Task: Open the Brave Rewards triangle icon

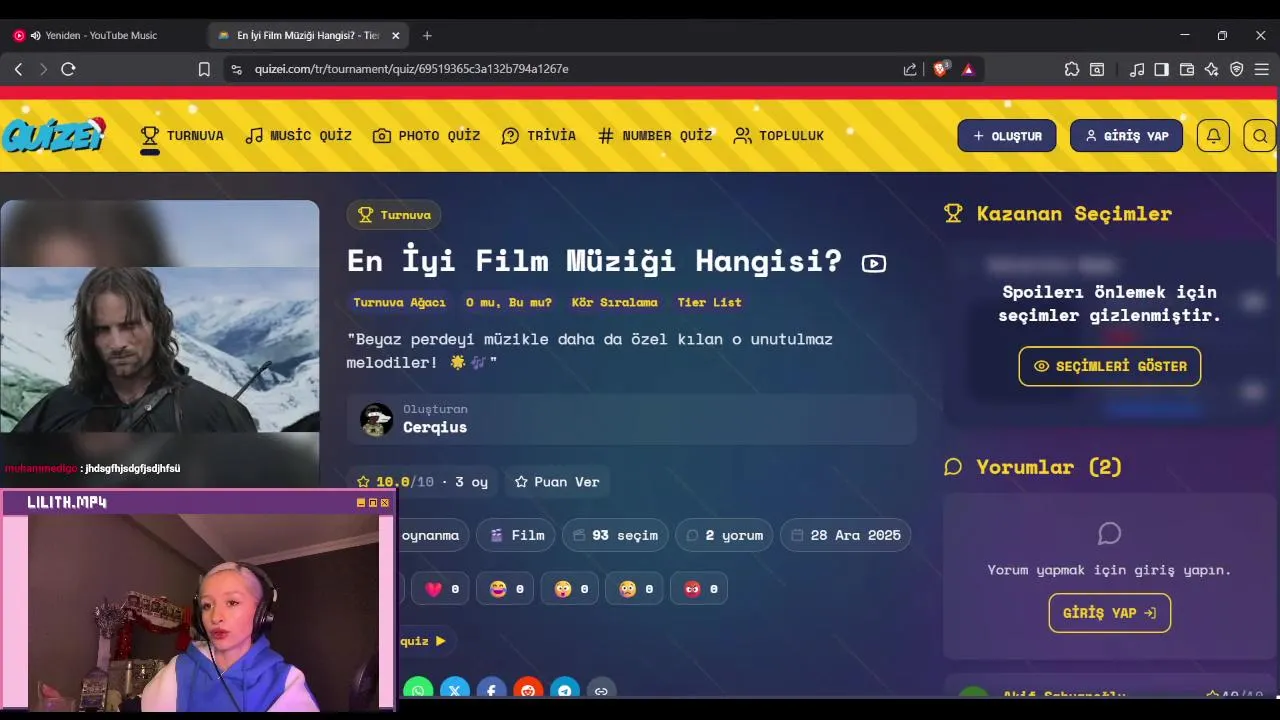Action: click(968, 69)
